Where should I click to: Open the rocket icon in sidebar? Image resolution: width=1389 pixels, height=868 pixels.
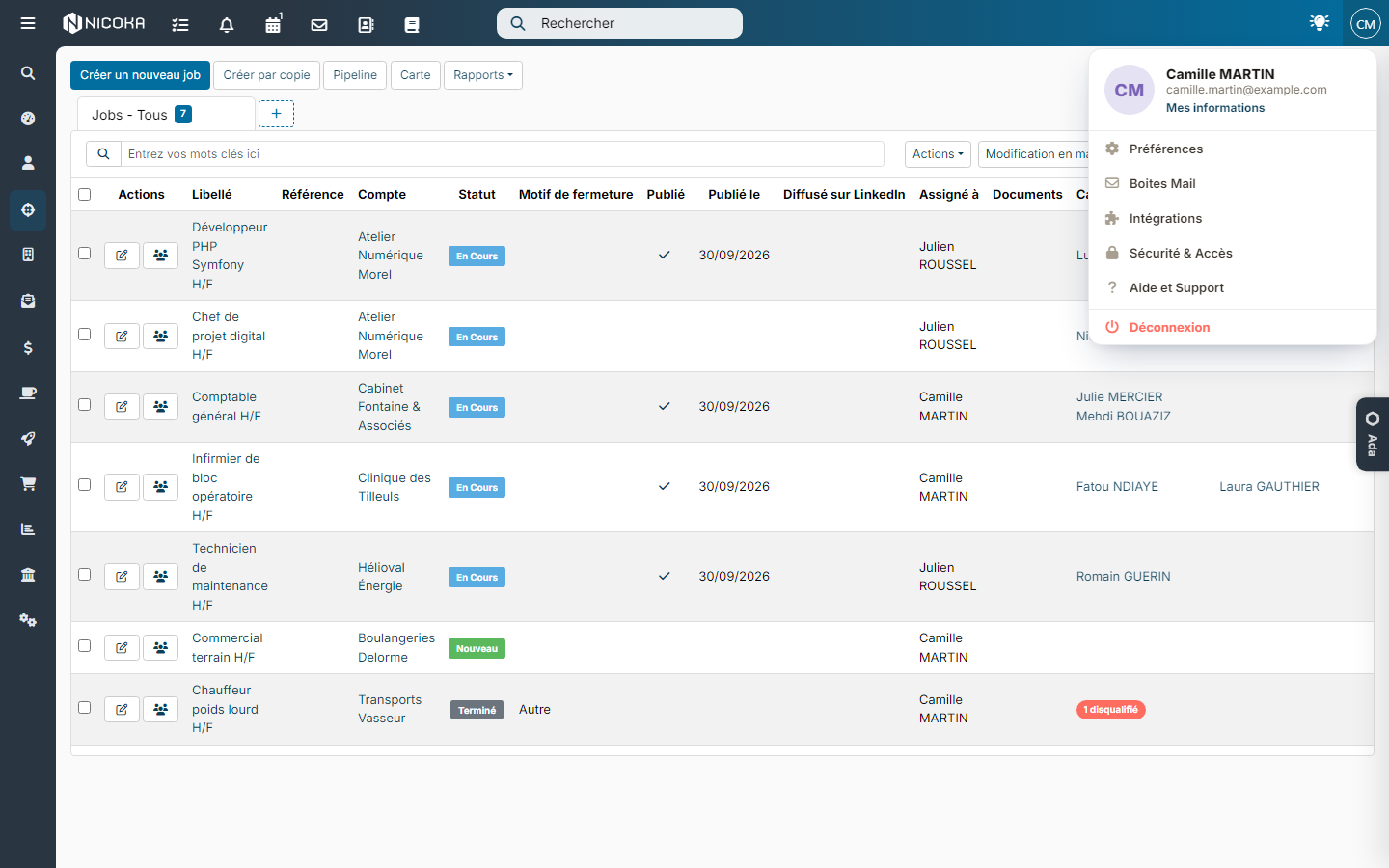(28, 438)
